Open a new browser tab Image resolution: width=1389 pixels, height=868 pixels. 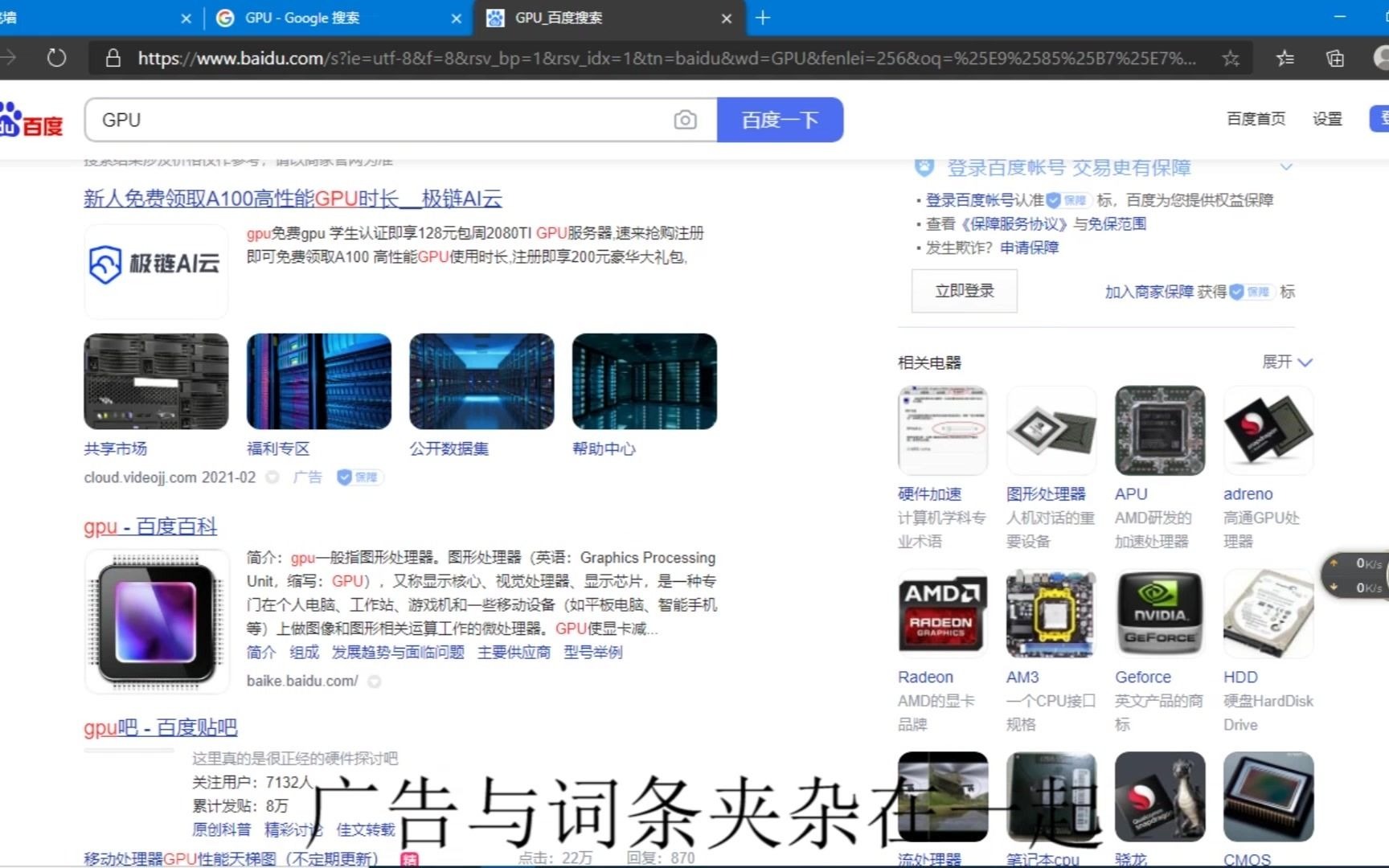(x=763, y=18)
